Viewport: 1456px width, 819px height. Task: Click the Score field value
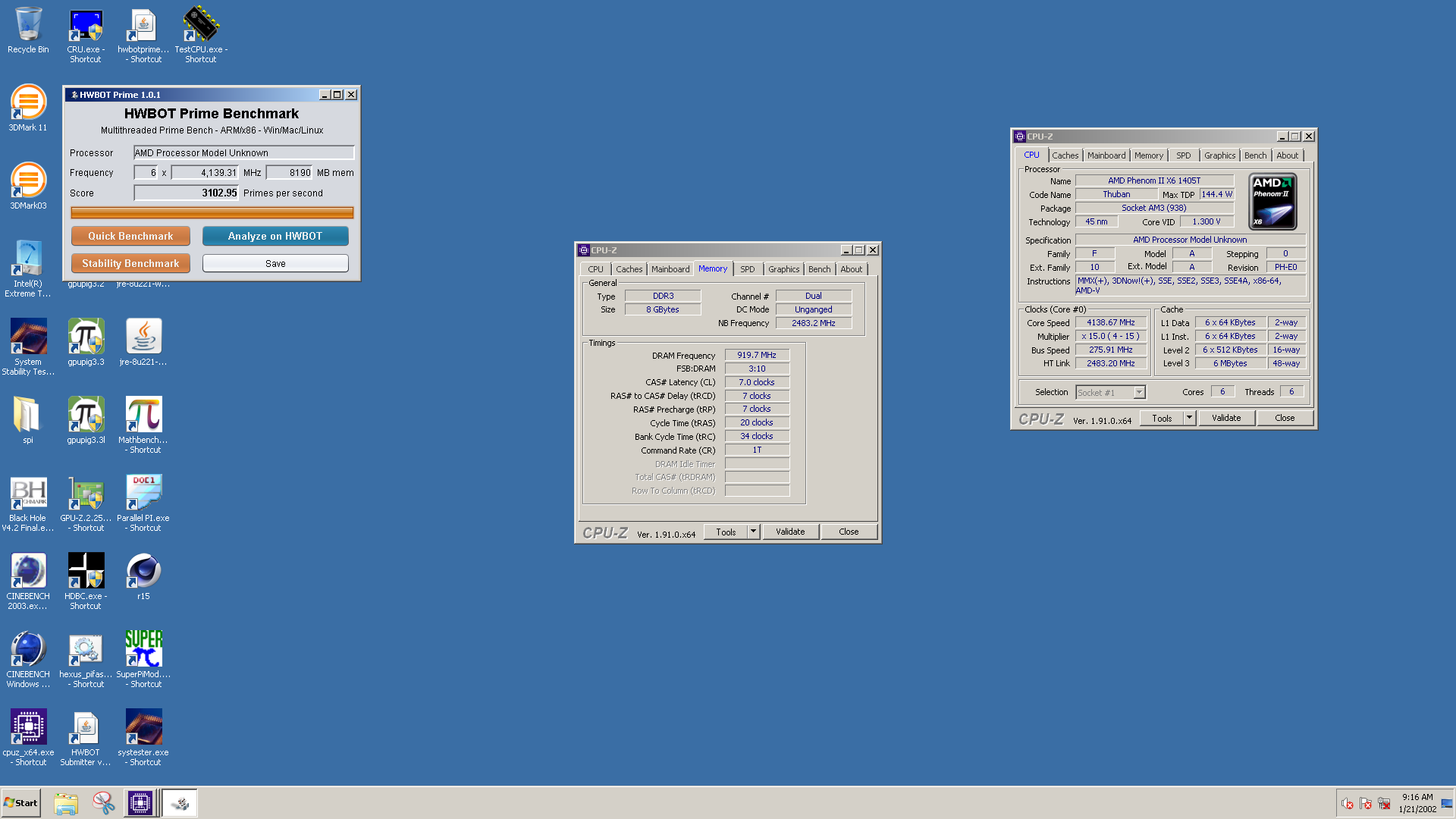186,193
